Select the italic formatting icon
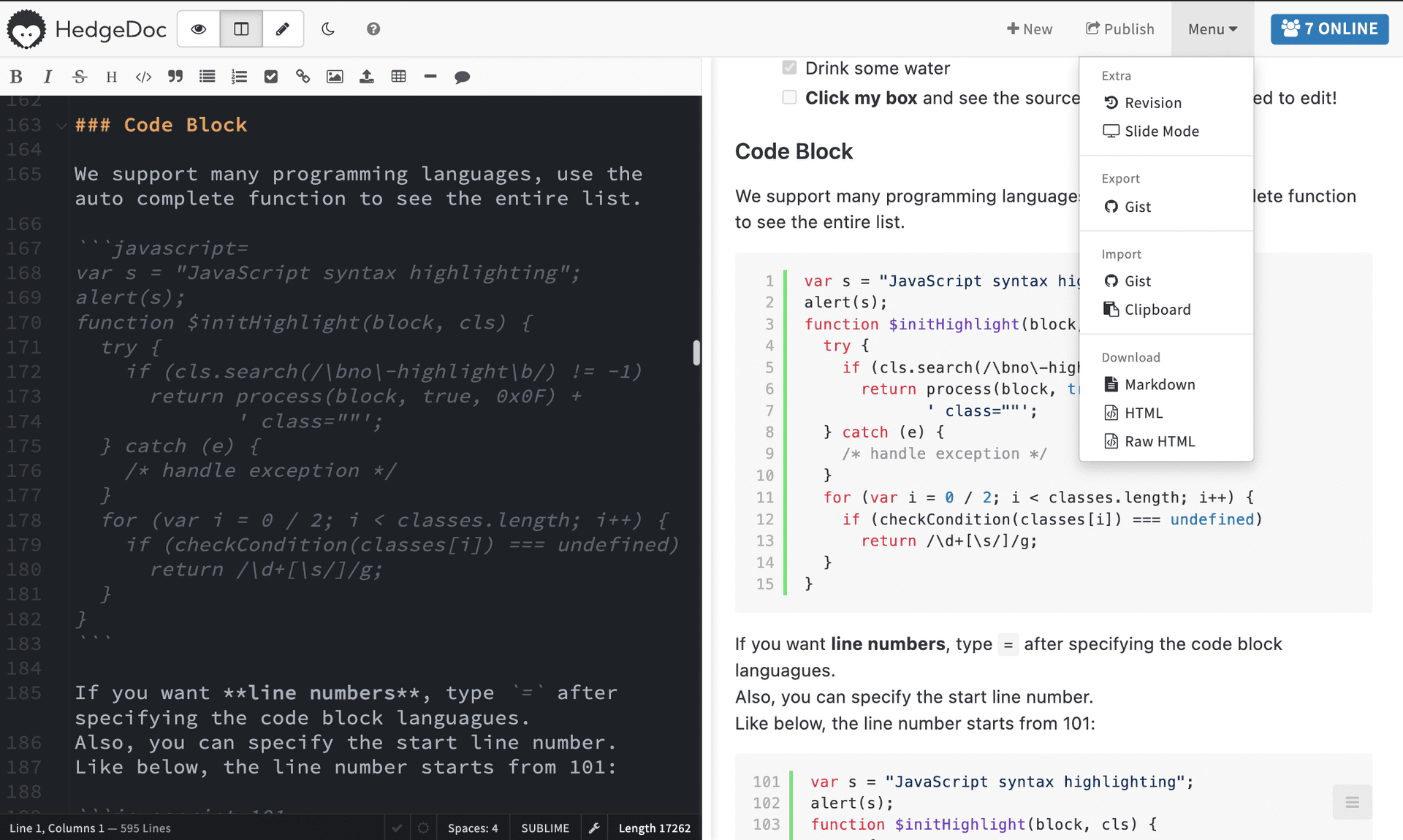 click(x=47, y=76)
